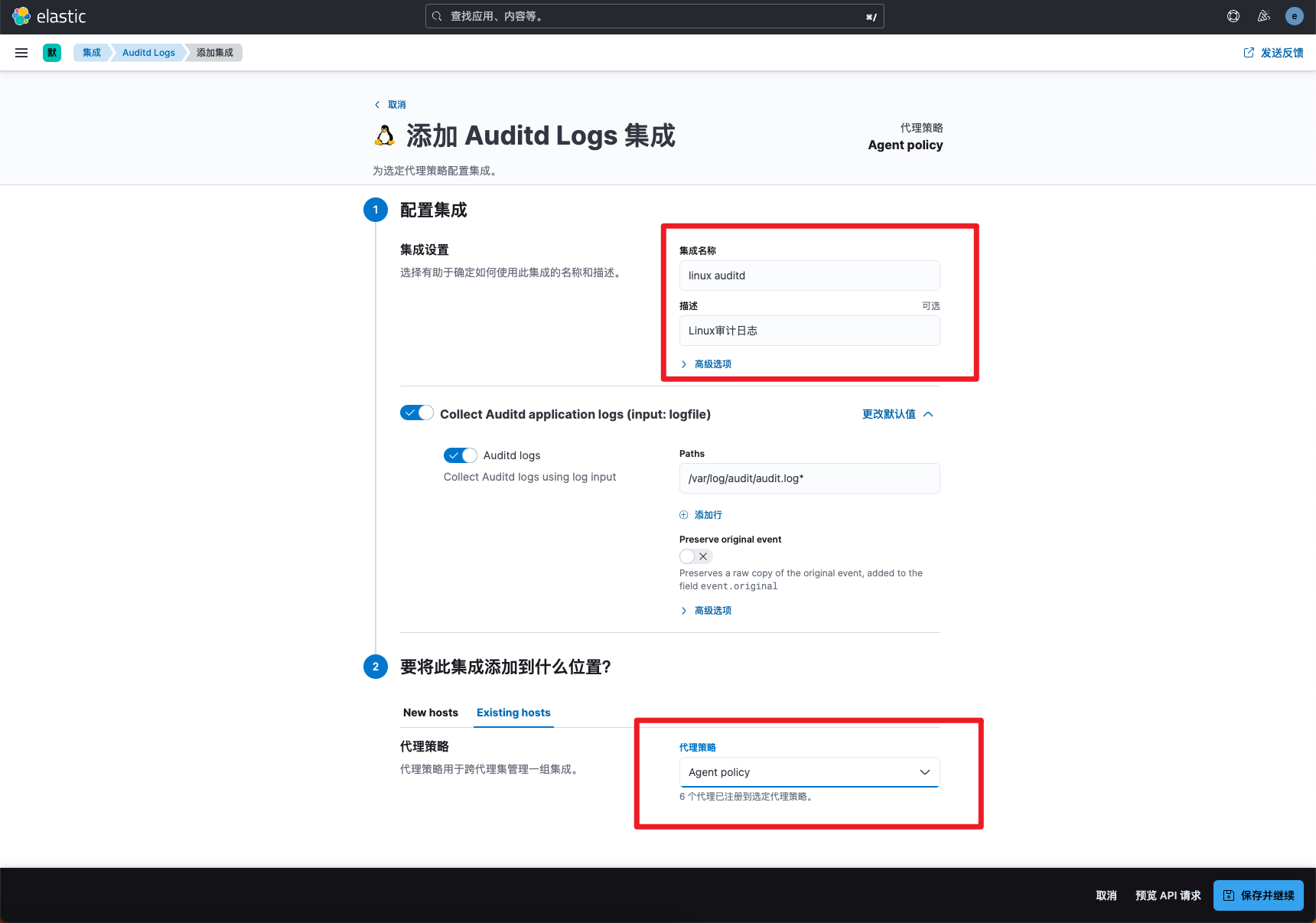This screenshot has height=923, width=1316.
Task: Enable Preserve original event switch
Action: (x=696, y=556)
